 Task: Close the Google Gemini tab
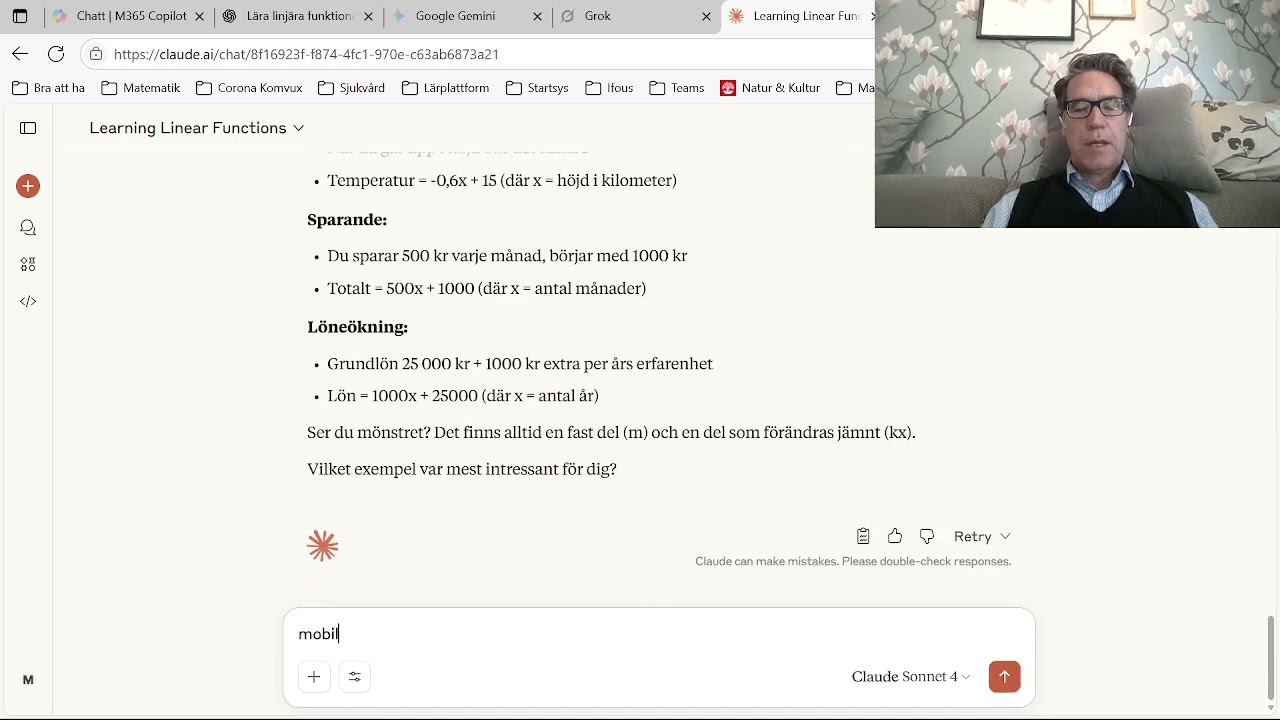[538, 17]
